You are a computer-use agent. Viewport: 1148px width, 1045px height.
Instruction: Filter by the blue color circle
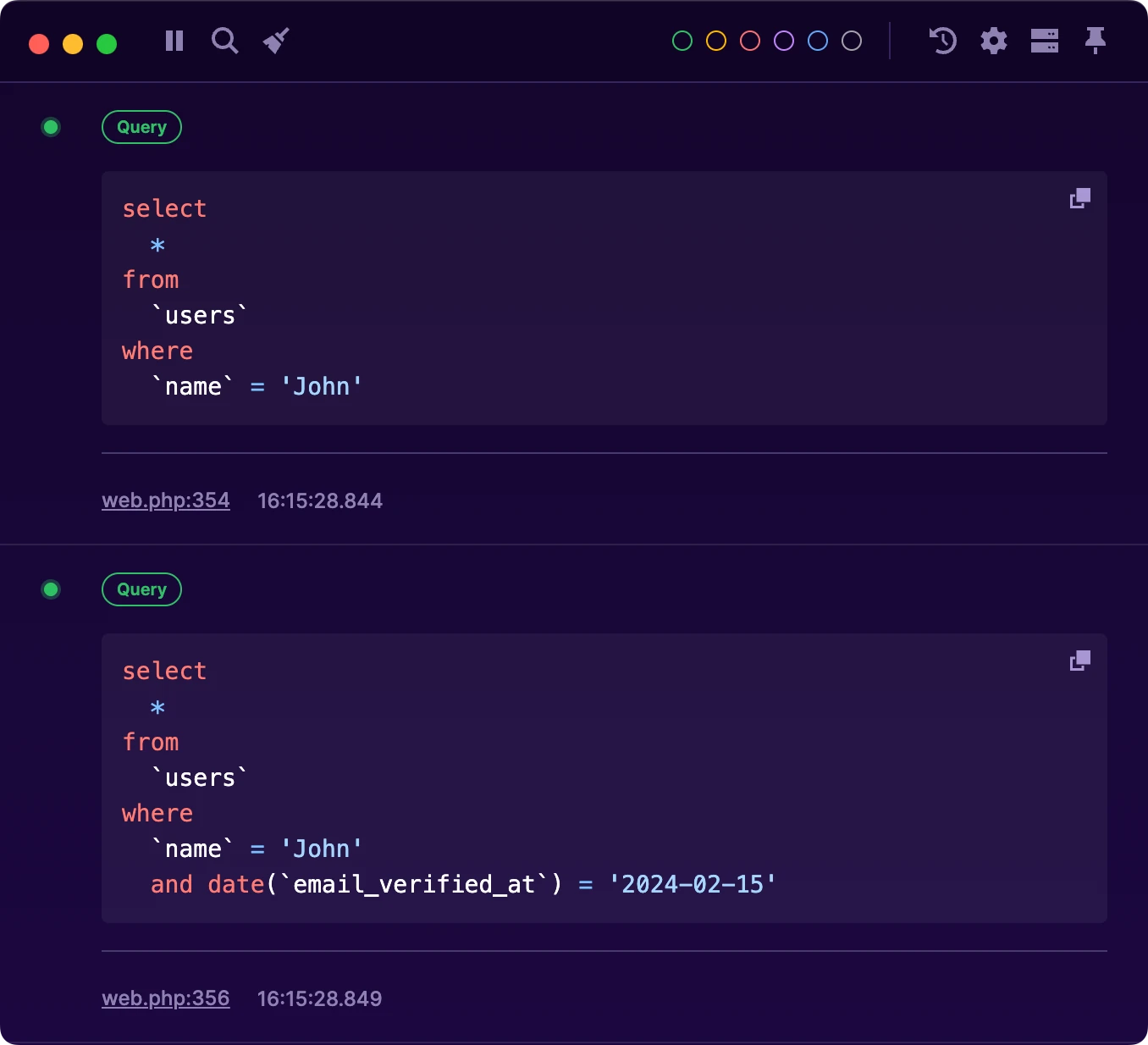click(818, 41)
